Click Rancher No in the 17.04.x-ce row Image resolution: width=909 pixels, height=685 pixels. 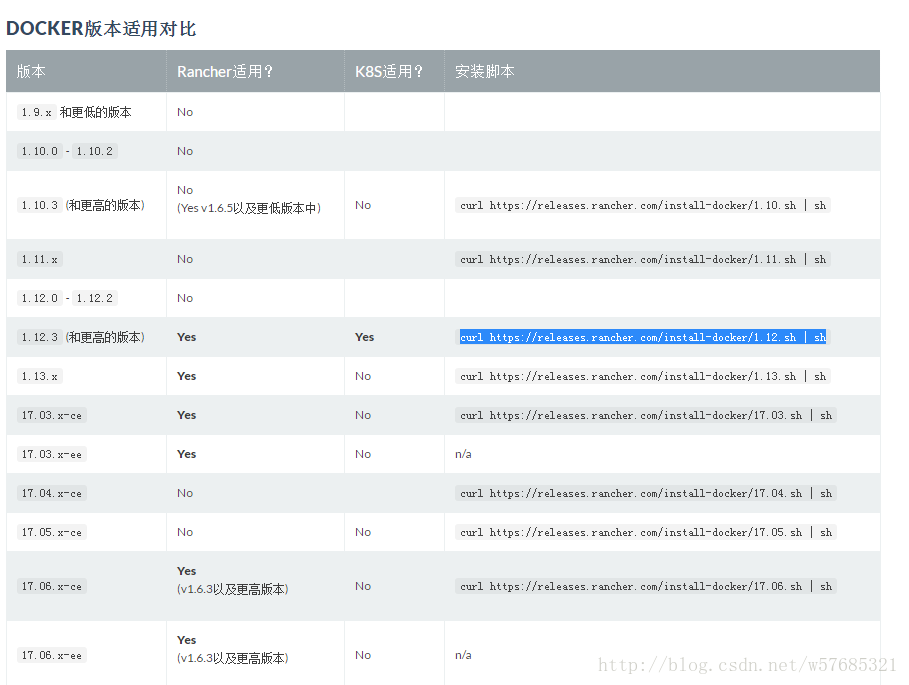pyautogui.click(x=185, y=493)
